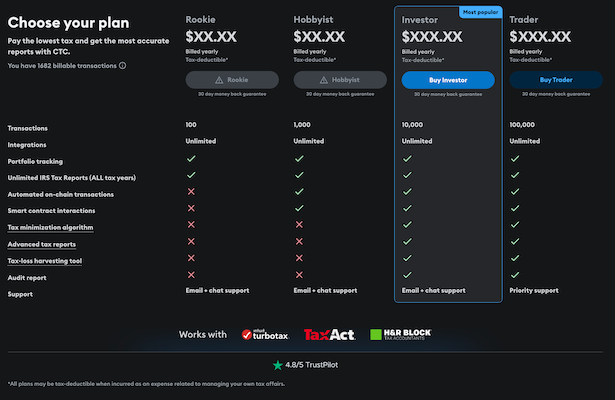This screenshot has height=400, width=615.
Task: Click Investor 10,000 transactions value
Action: pyautogui.click(x=412, y=125)
